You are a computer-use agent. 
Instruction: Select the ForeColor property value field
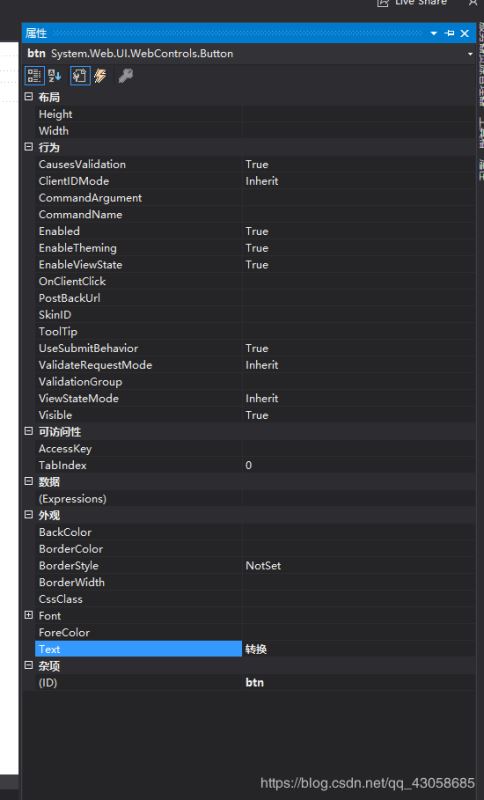pyautogui.click(x=359, y=633)
